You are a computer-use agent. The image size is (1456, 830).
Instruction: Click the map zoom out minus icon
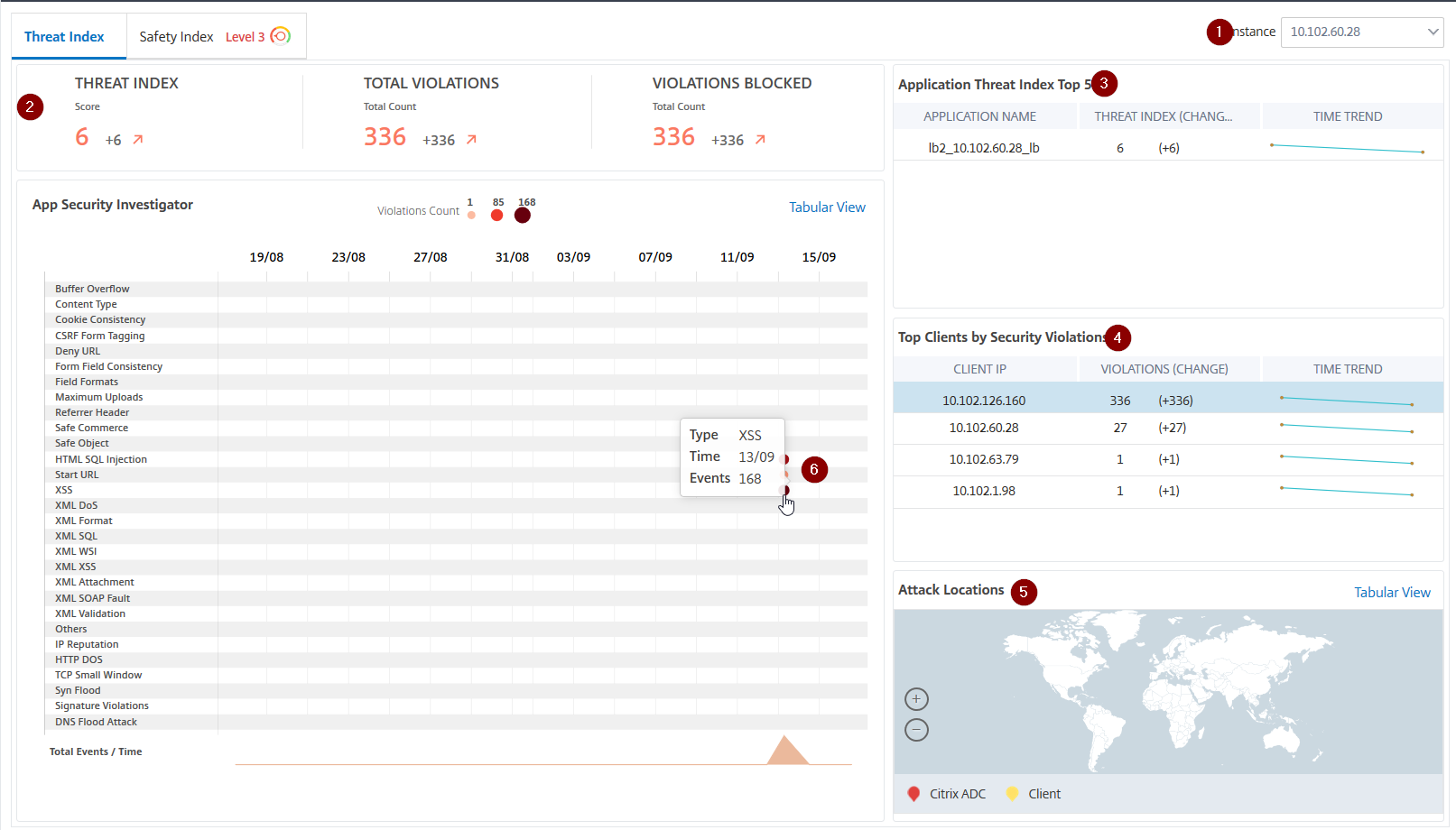click(916, 730)
